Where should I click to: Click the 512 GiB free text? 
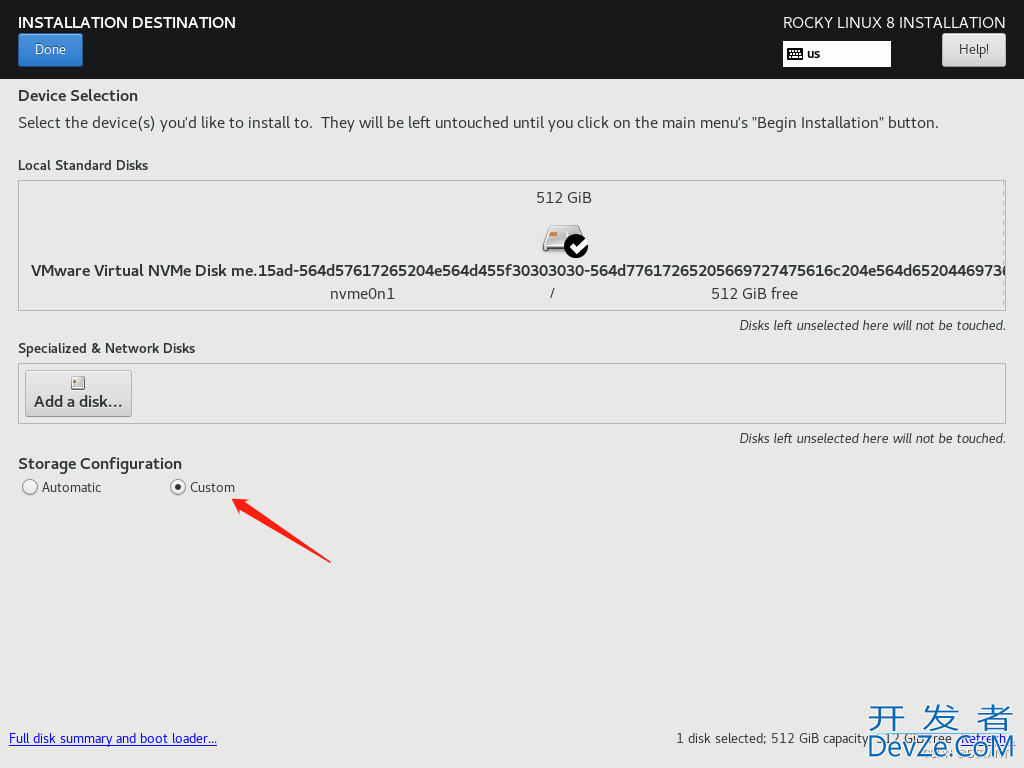(754, 294)
